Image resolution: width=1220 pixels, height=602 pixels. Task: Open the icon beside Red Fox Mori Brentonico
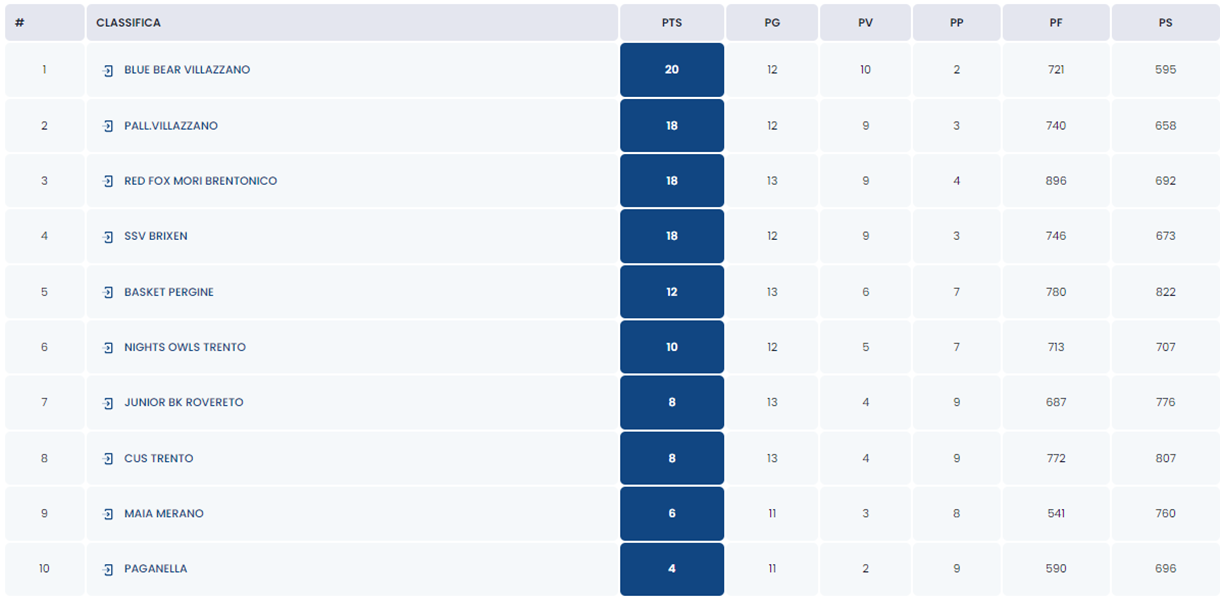108,181
